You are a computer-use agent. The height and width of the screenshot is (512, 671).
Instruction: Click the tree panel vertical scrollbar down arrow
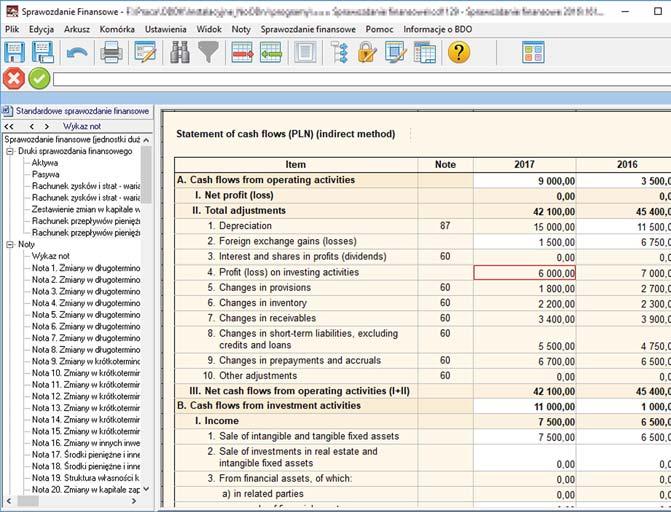point(146,489)
